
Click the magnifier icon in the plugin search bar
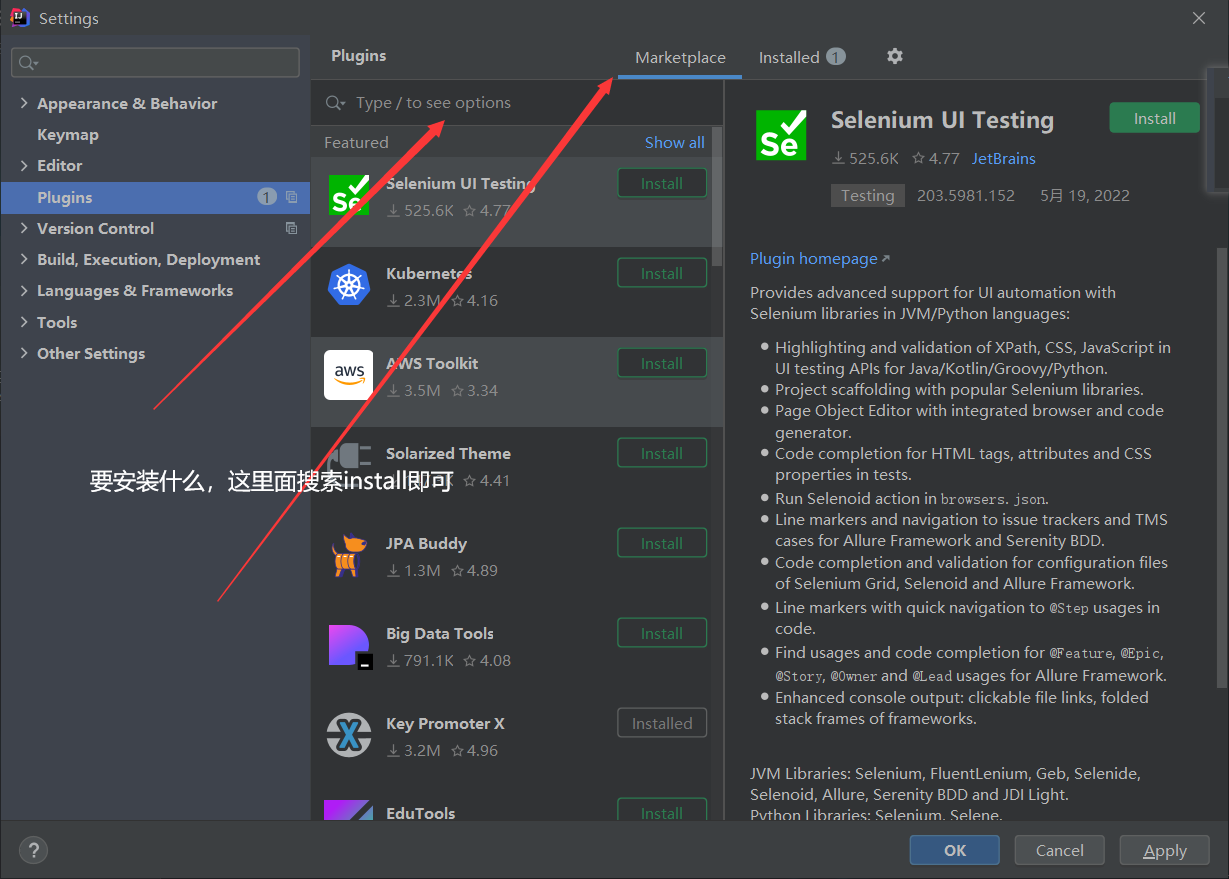336,103
